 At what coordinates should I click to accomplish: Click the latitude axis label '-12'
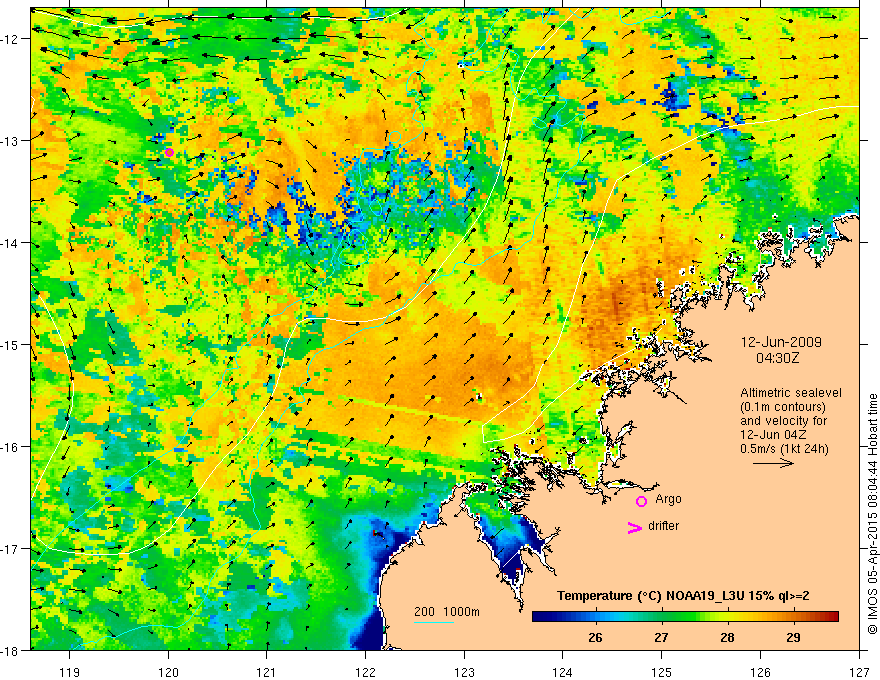tap(11, 39)
